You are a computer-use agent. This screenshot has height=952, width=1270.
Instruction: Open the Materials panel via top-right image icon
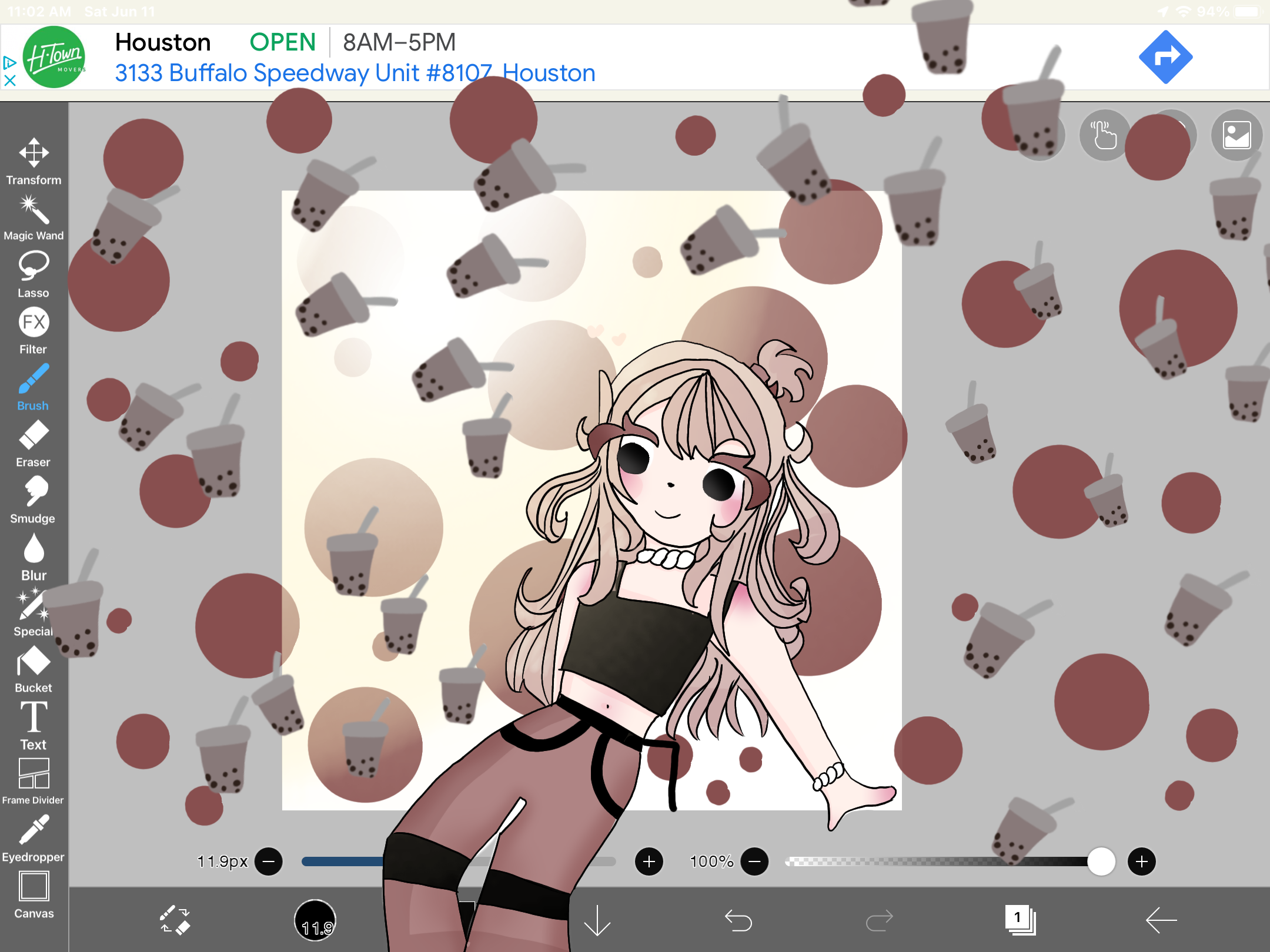click(x=1236, y=136)
